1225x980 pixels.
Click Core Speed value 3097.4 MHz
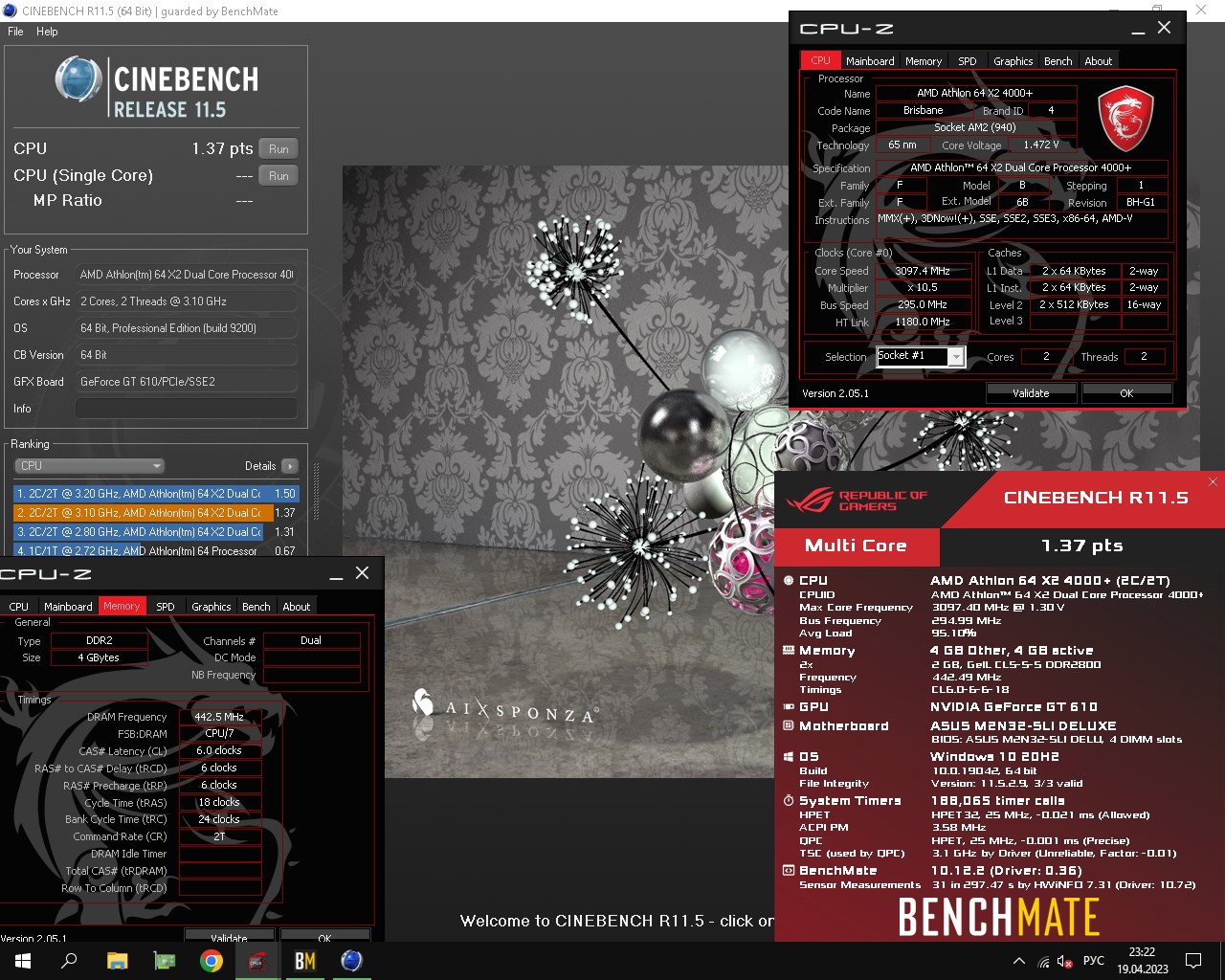coord(923,271)
